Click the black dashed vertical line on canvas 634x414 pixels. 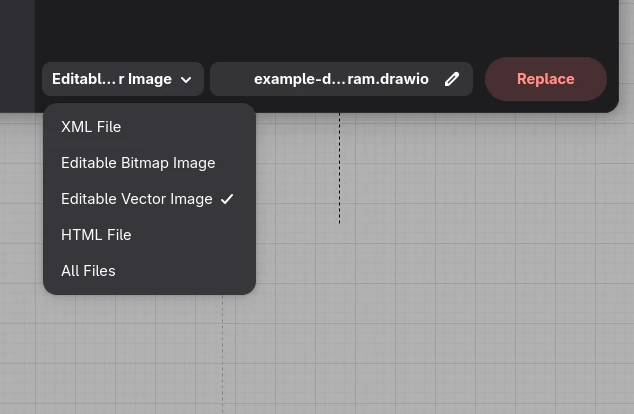tap(339, 170)
